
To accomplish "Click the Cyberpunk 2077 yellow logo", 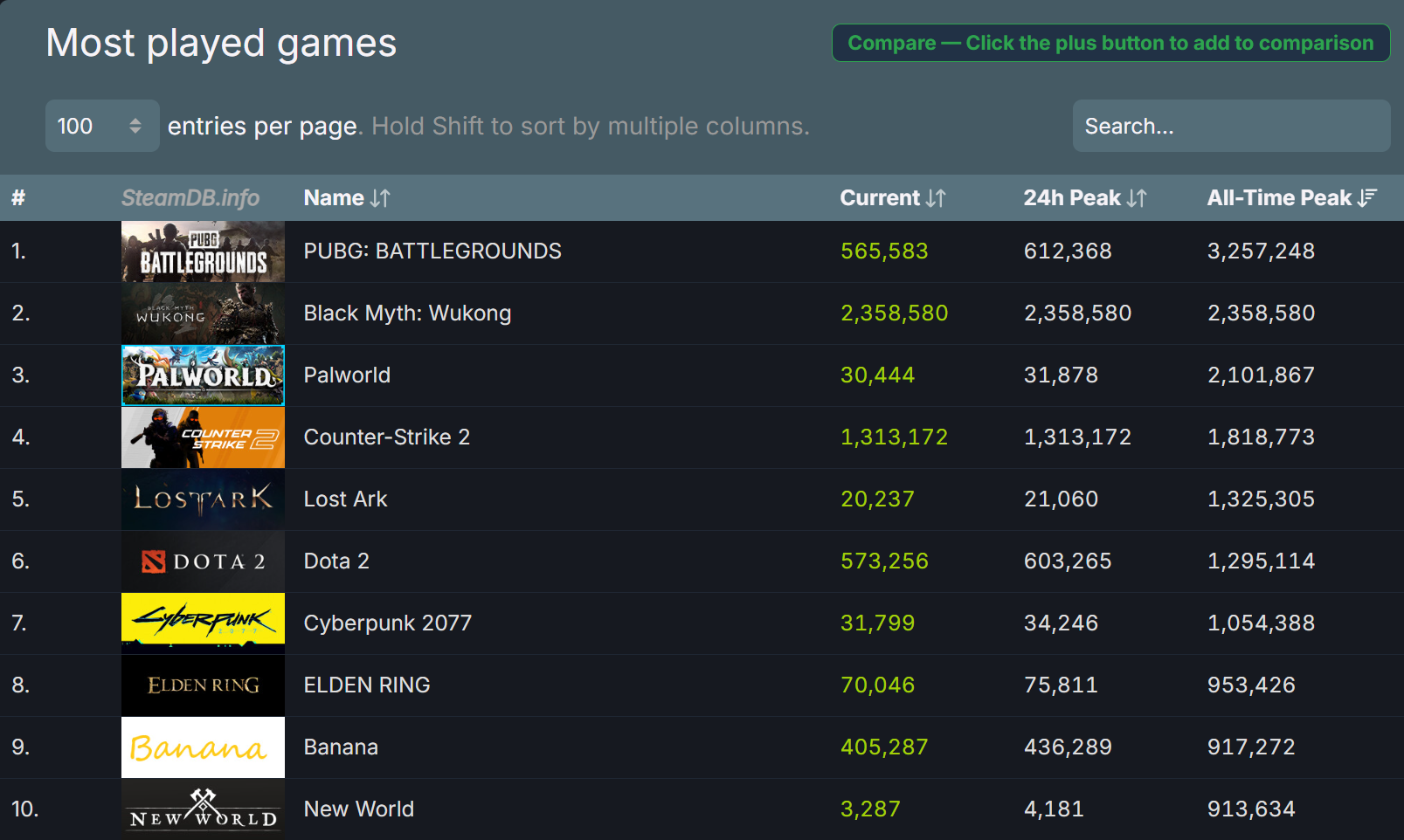I will pyautogui.click(x=203, y=622).
